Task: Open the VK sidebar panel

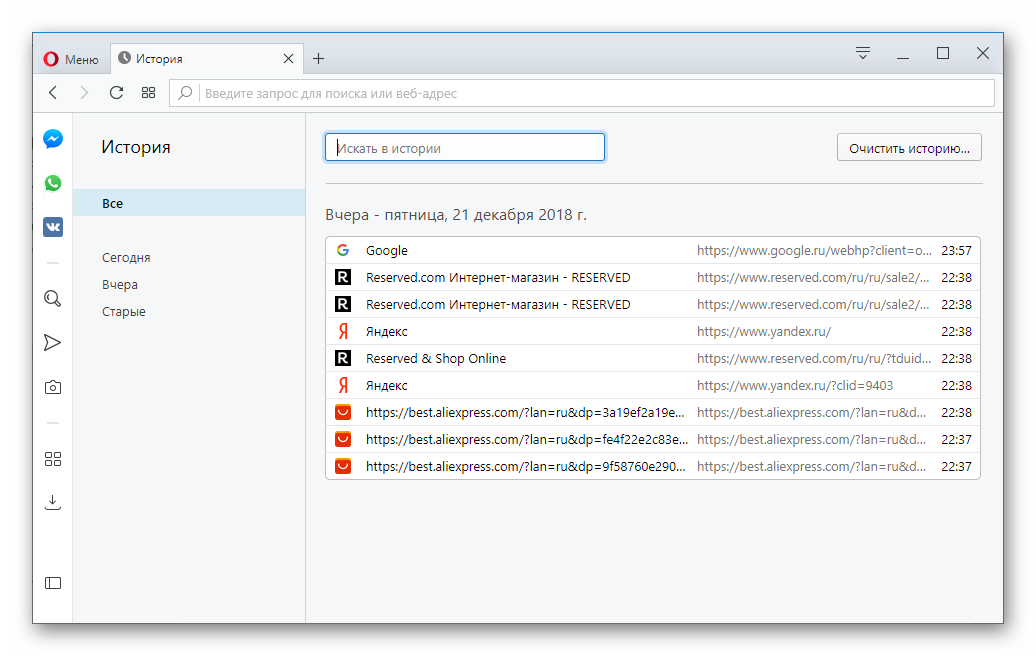Action: point(53,227)
